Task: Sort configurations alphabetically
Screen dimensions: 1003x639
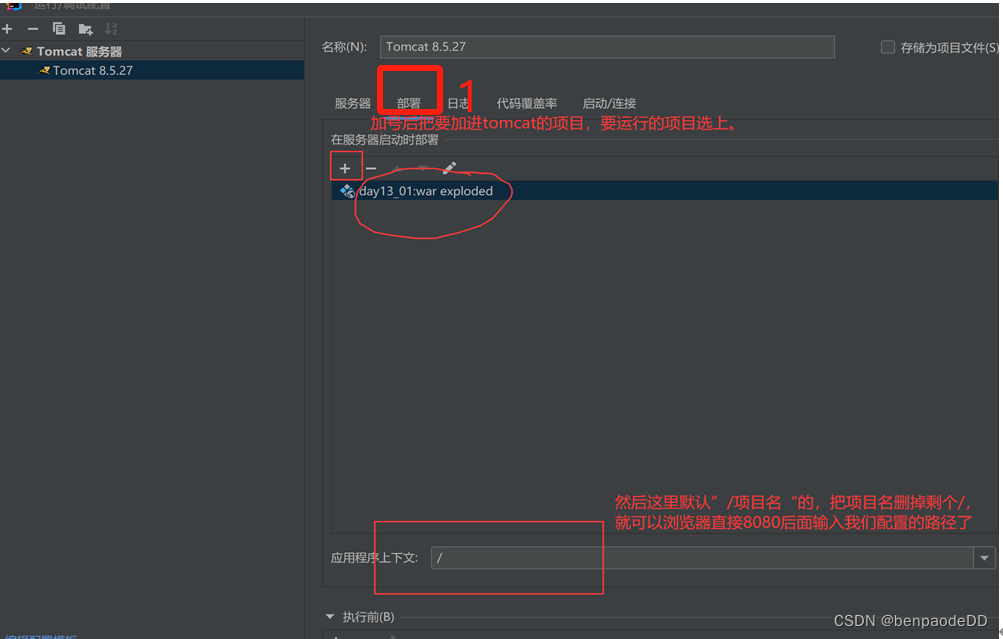Action: tap(111, 29)
